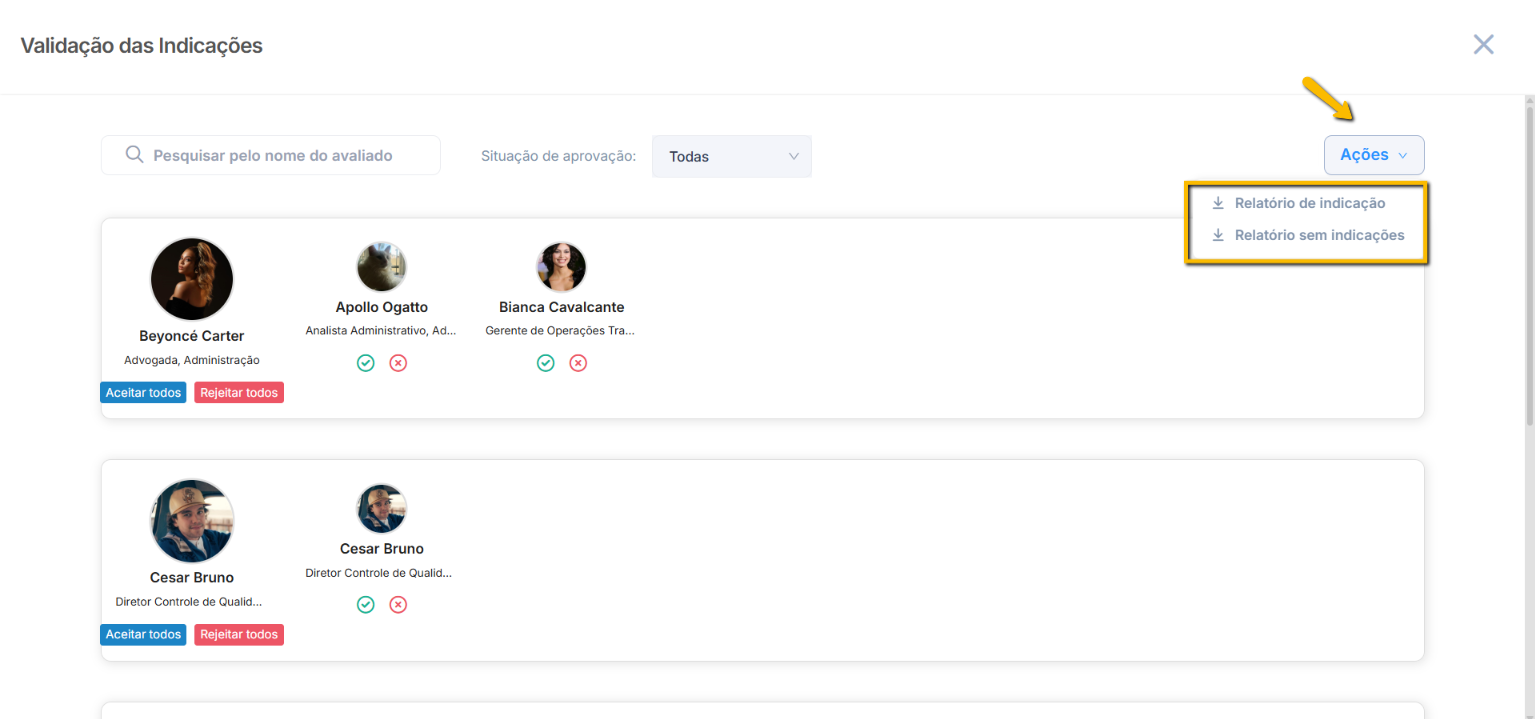Click Rejeitar todos under Cesar Bruno
Viewport: 1535px width, 719px height.
coord(239,635)
